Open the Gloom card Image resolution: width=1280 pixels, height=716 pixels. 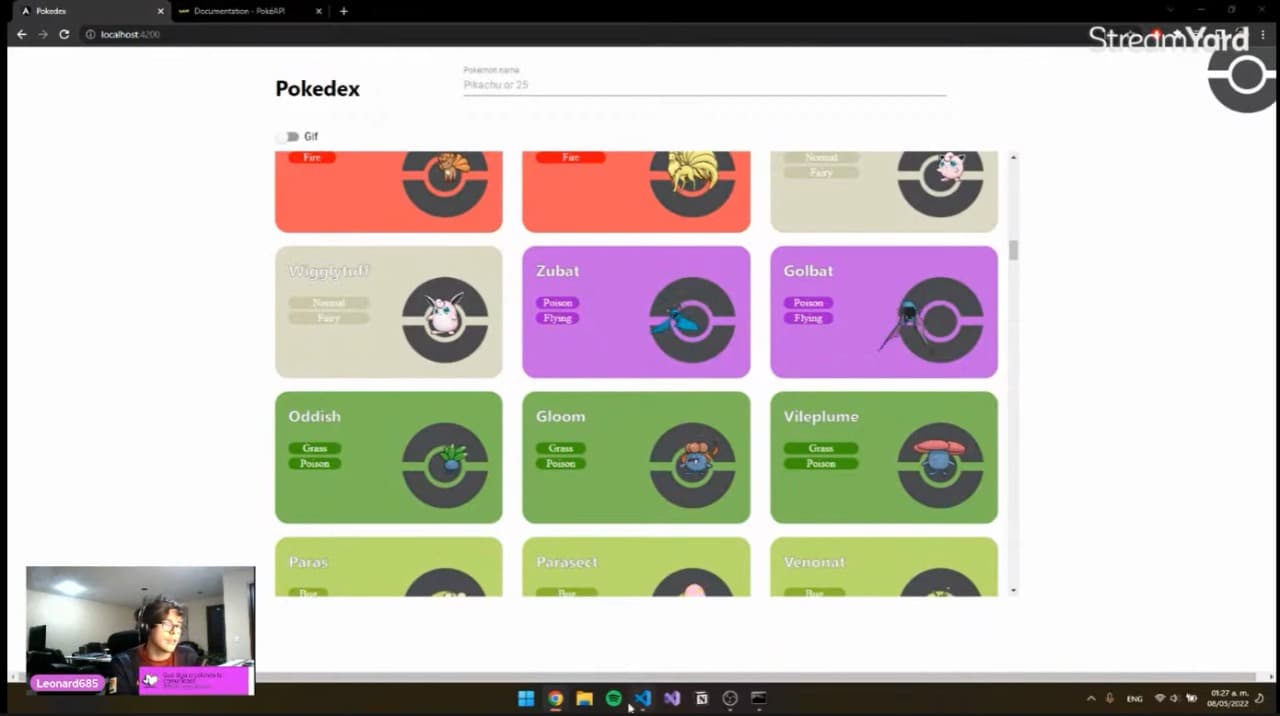(x=636, y=457)
